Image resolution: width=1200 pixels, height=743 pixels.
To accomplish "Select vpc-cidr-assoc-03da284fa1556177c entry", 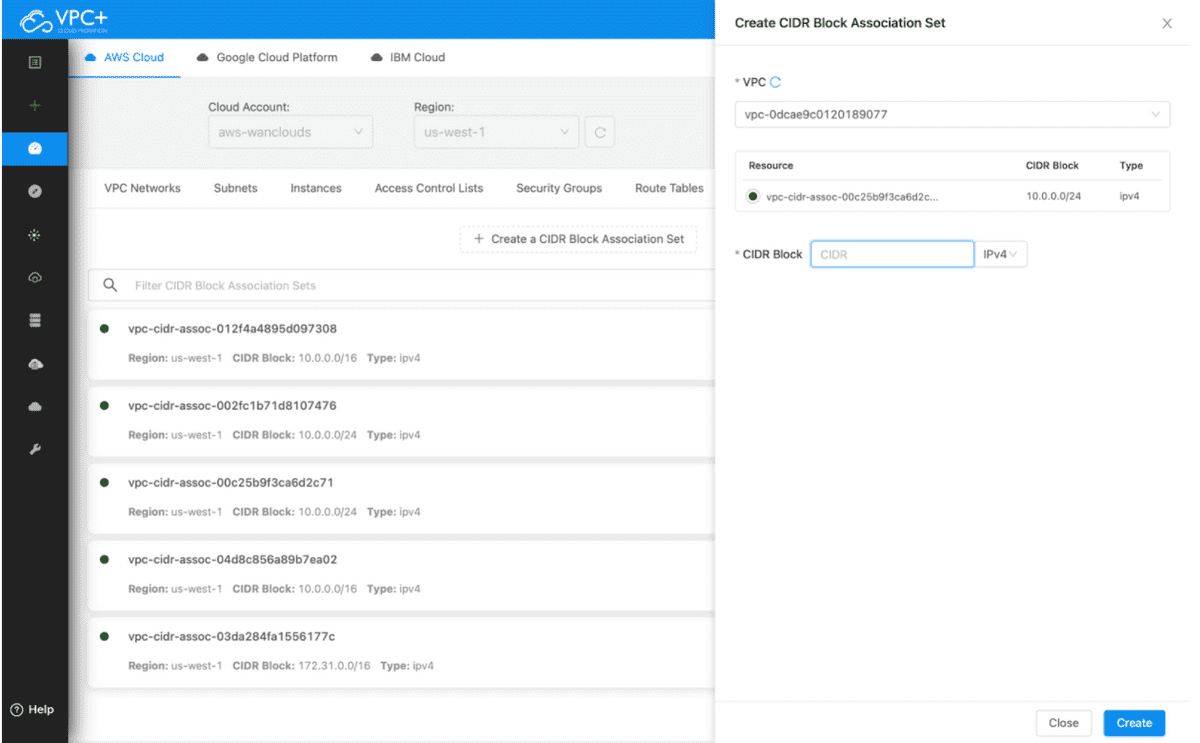I will pos(400,651).
